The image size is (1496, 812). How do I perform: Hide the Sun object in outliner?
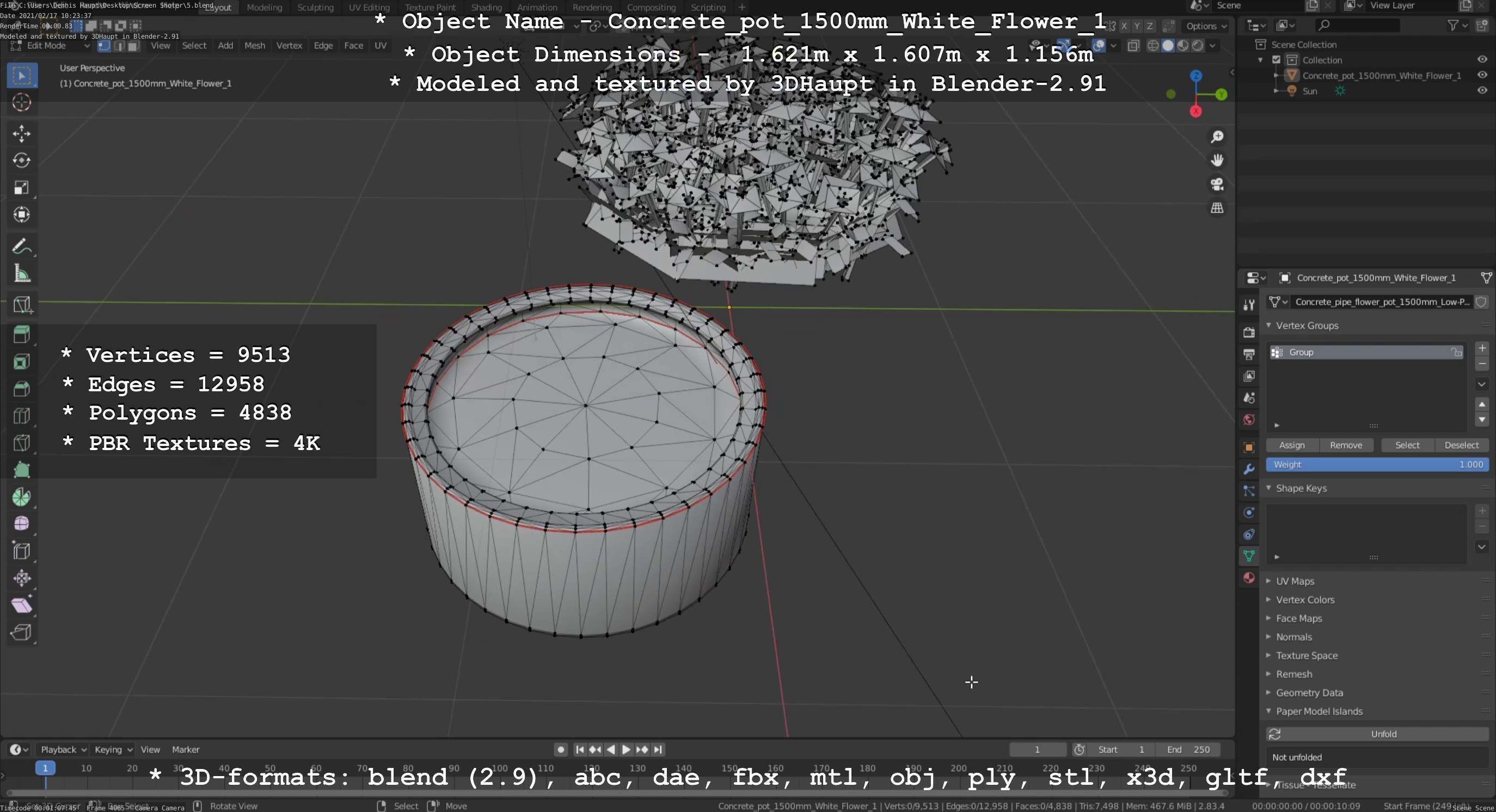tap(1482, 90)
